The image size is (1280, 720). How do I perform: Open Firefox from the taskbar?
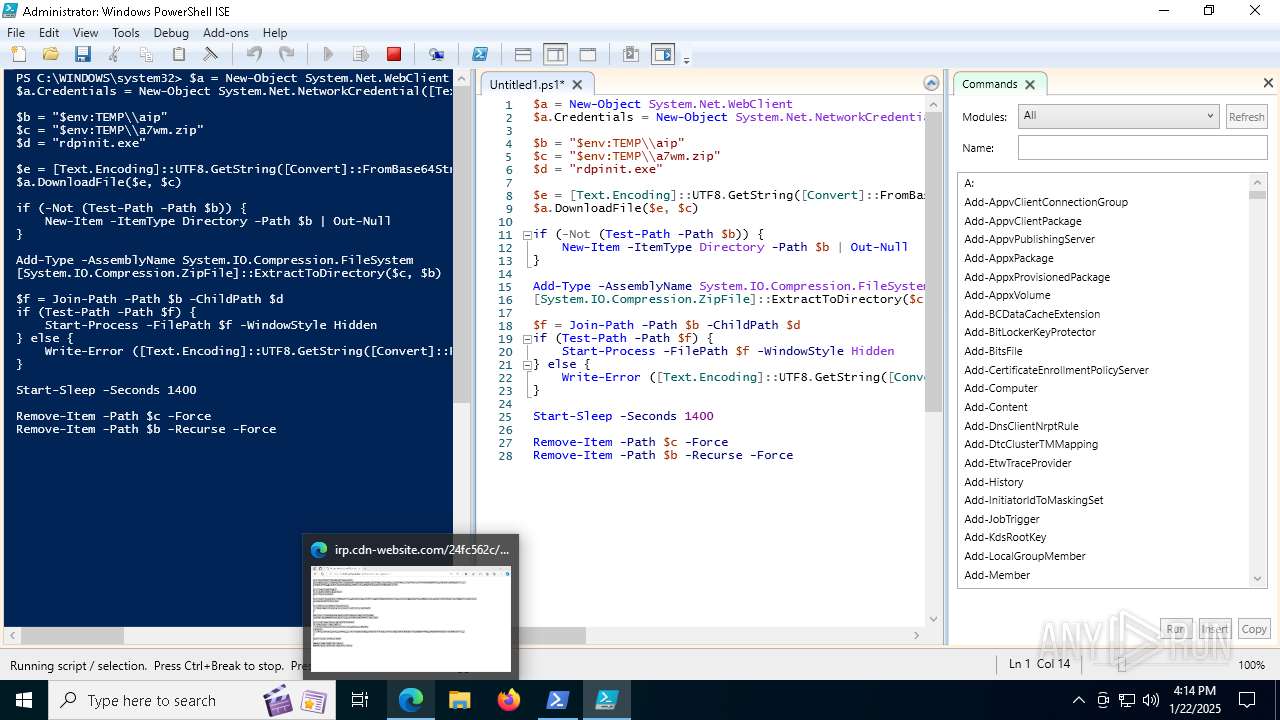508,700
